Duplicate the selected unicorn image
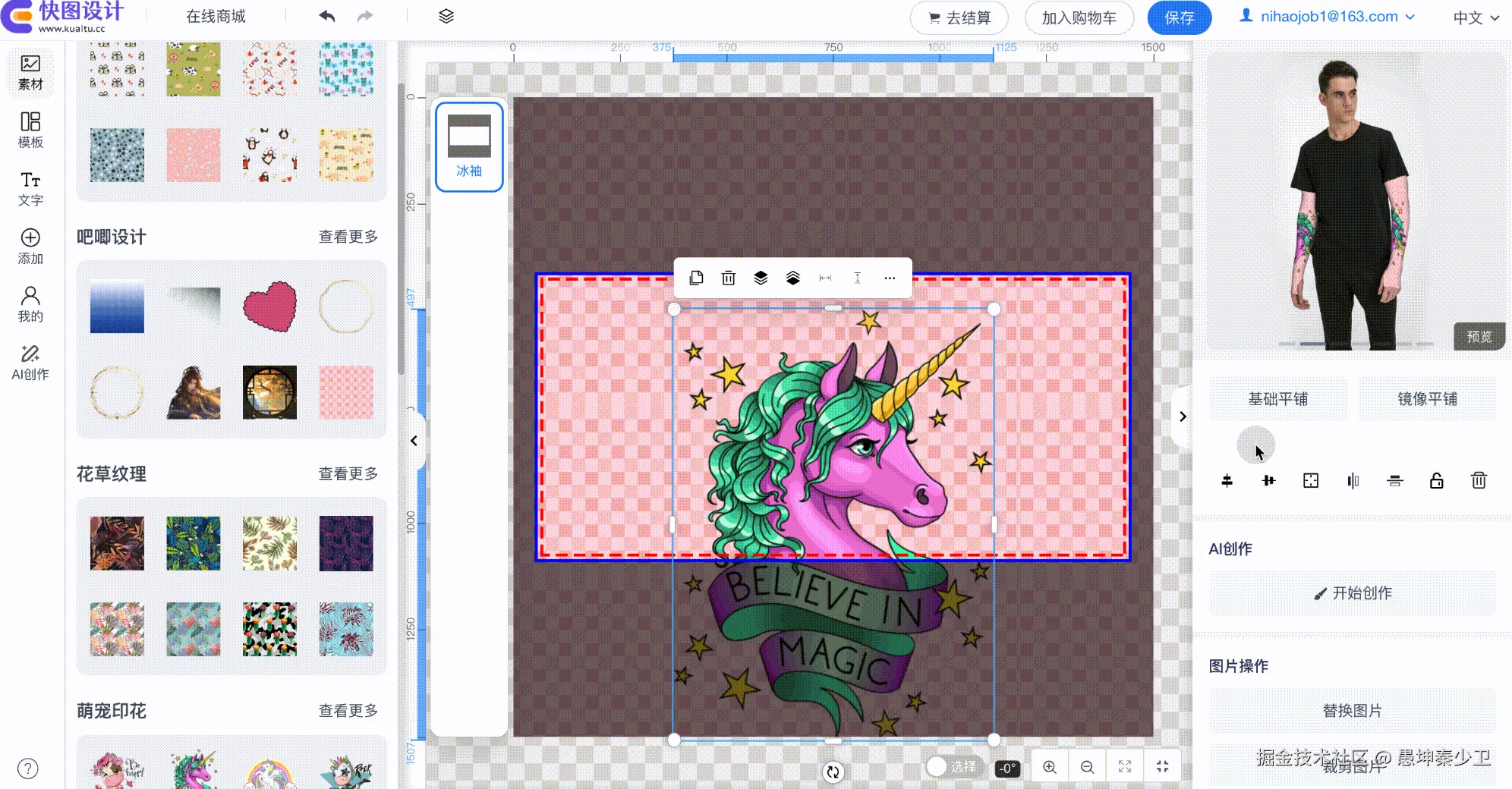This screenshot has width=1512, height=789. (696, 278)
